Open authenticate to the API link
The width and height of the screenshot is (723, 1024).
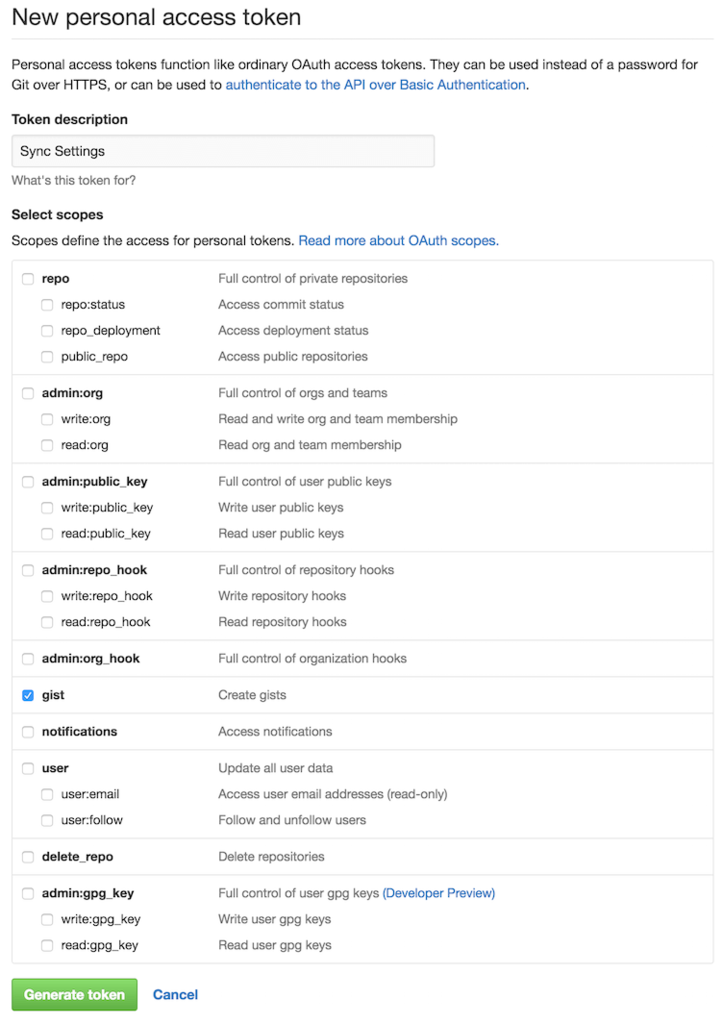tap(375, 85)
